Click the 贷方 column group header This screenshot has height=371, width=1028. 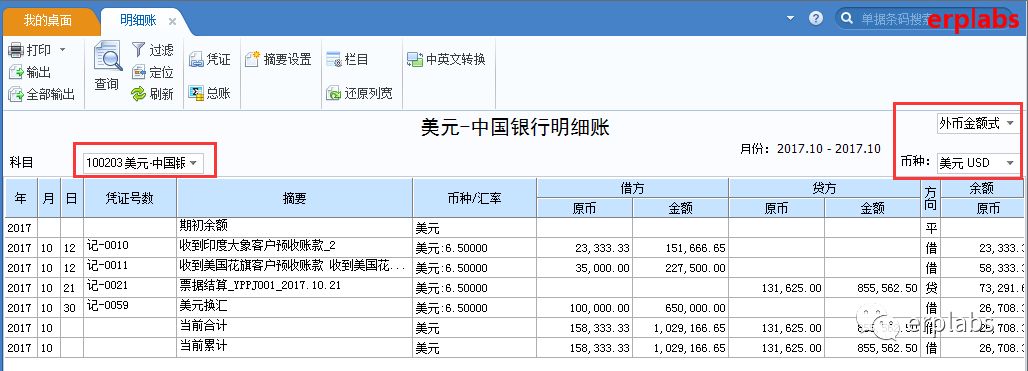point(825,188)
